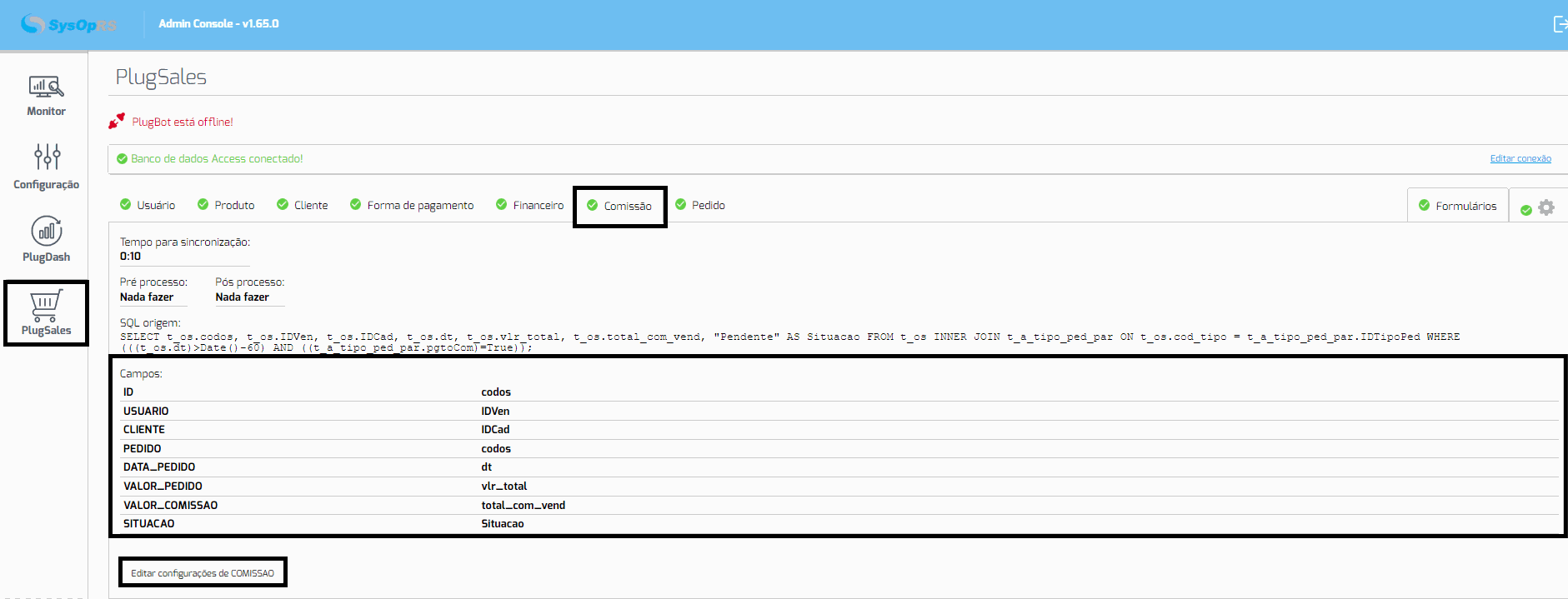Switch to the Cliente tab
This screenshot has height=599, width=1568.
[x=303, y=205]
